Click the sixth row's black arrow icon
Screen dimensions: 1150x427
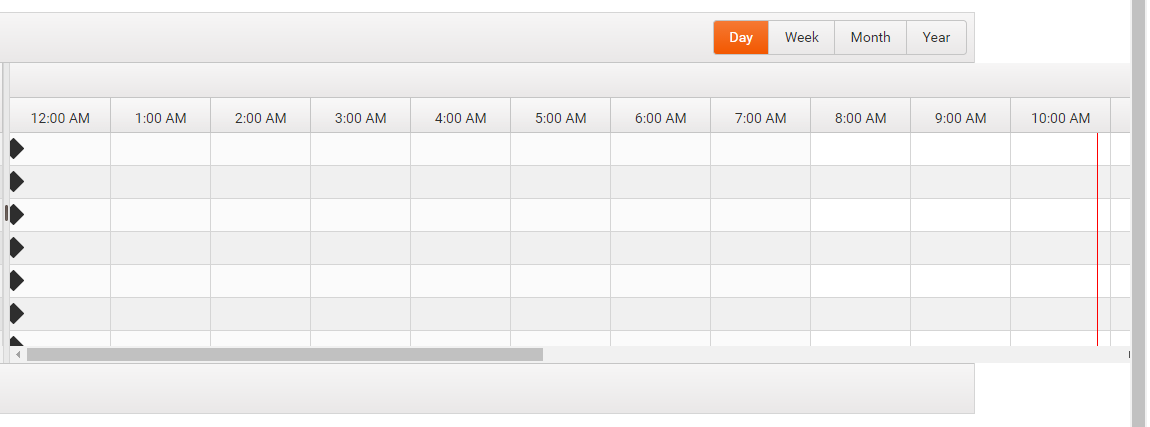tap(17, 314)
